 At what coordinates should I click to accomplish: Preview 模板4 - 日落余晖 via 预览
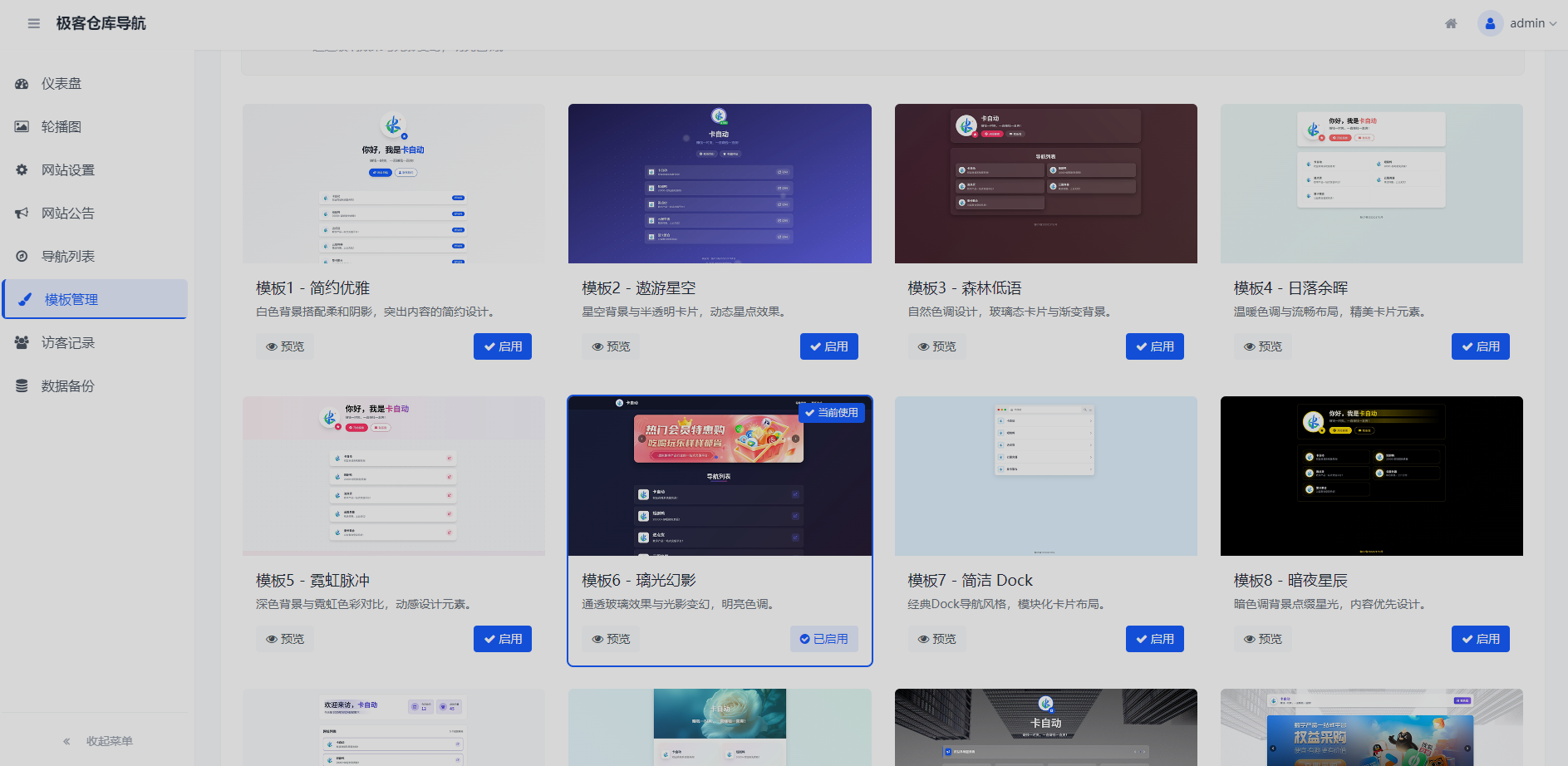(1261, 346)
